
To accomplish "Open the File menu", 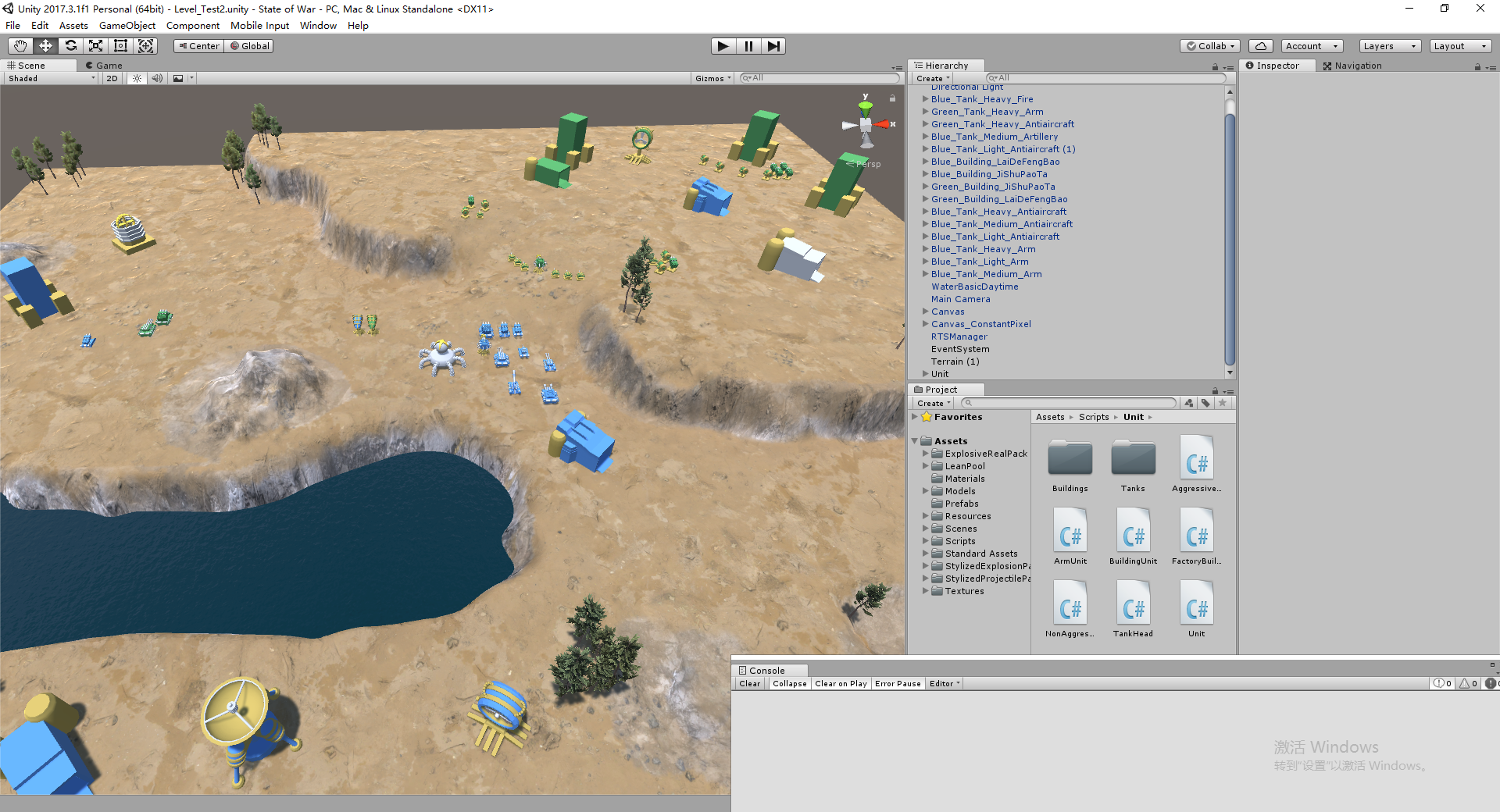I will [13, 26].
